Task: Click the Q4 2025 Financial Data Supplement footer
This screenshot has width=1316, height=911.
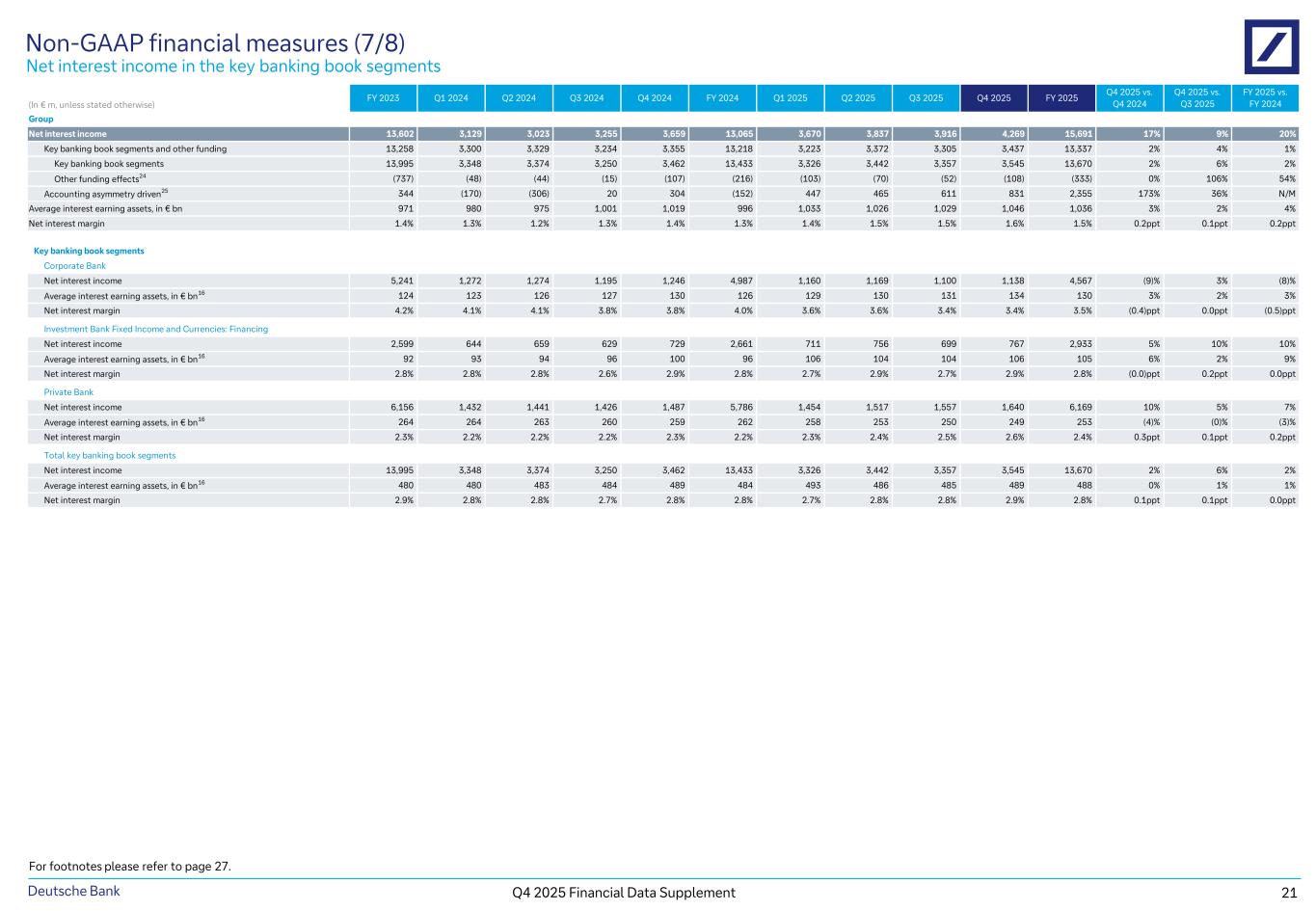Action: 623,893
